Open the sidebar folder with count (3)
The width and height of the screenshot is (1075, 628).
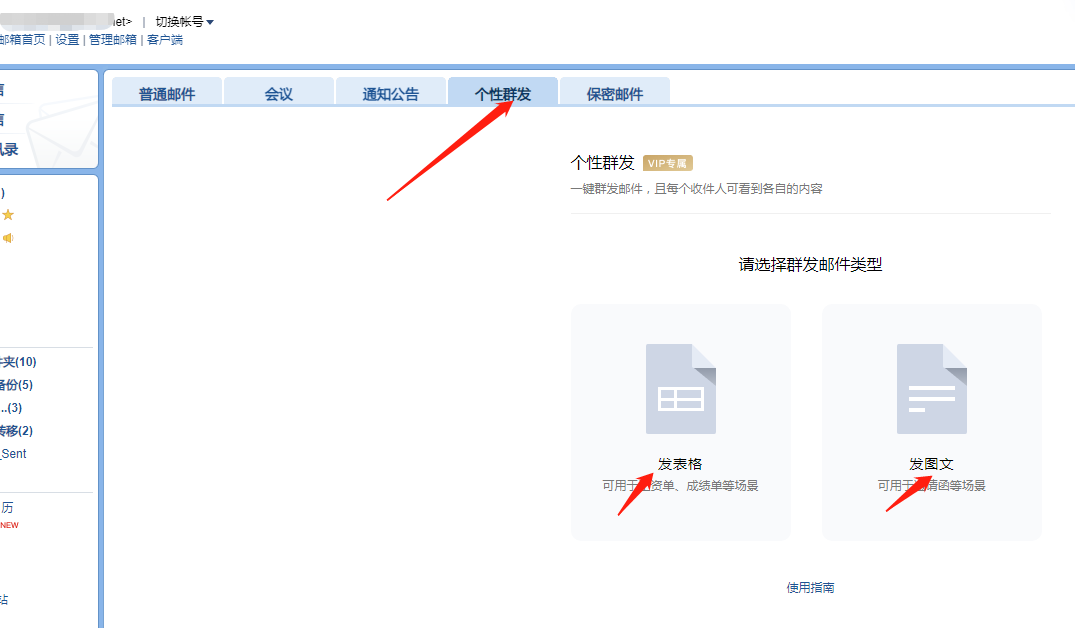click(11, 408)
